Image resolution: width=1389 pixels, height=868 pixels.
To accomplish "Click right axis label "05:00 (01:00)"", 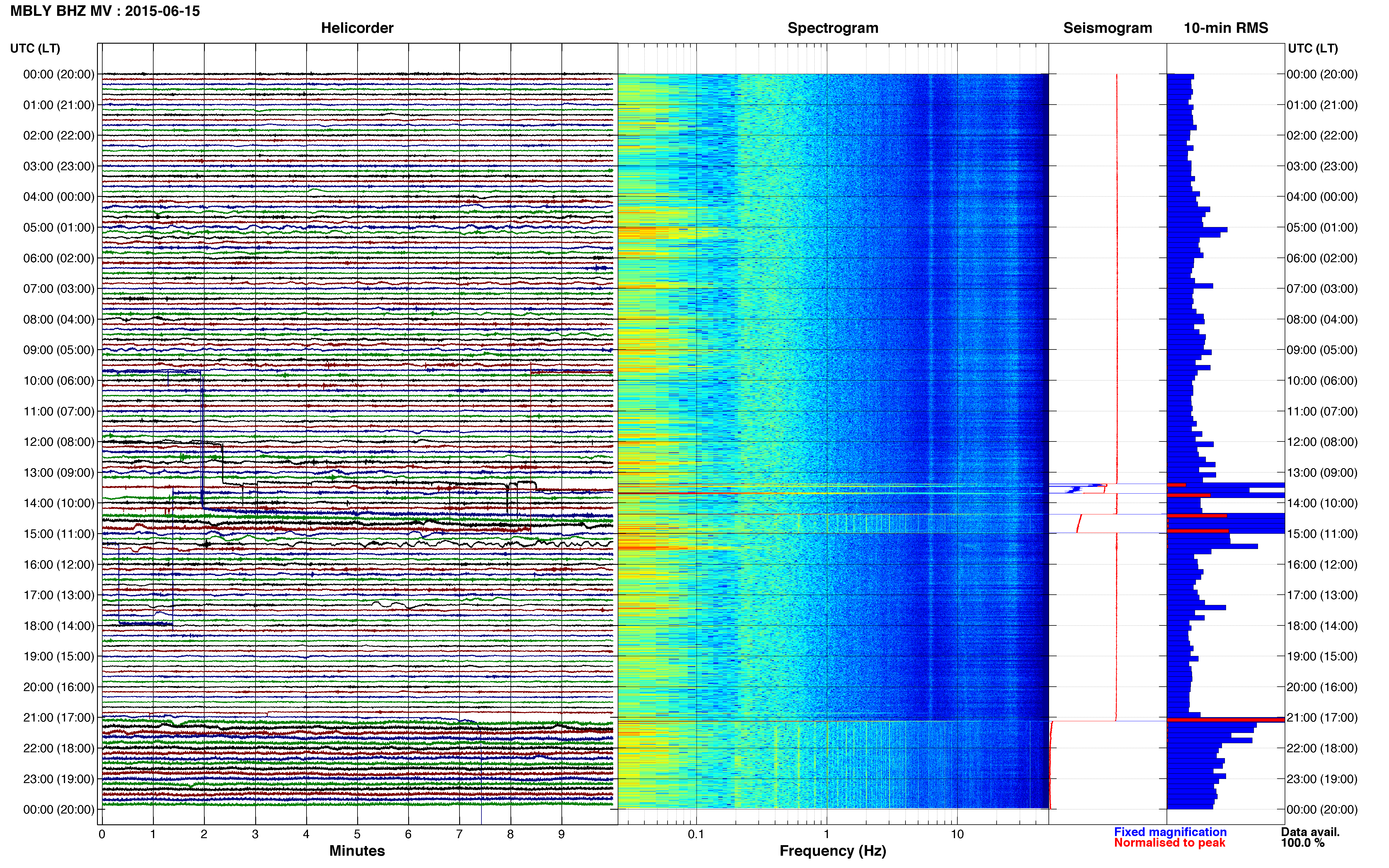I will pyautogui.click(x=1322, y=227).
